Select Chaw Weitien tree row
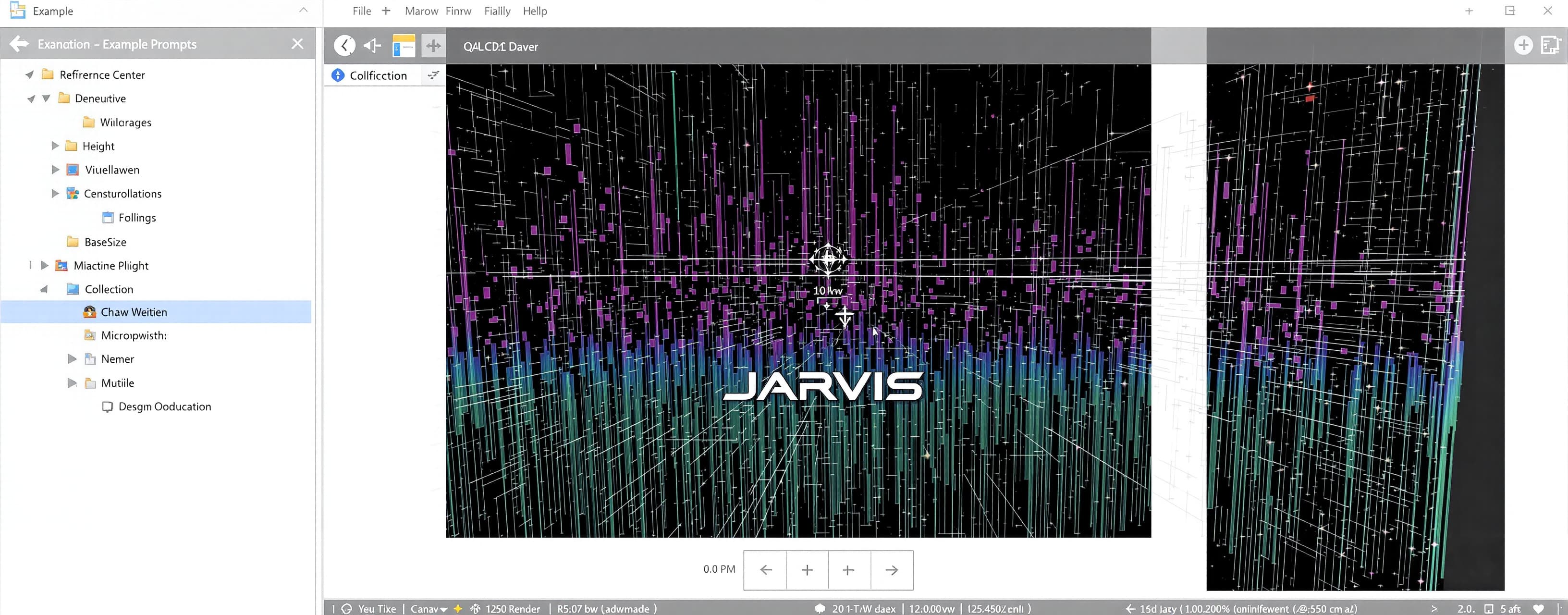Viewport: 1568px width, 615px height. click(x=156, y=312)
